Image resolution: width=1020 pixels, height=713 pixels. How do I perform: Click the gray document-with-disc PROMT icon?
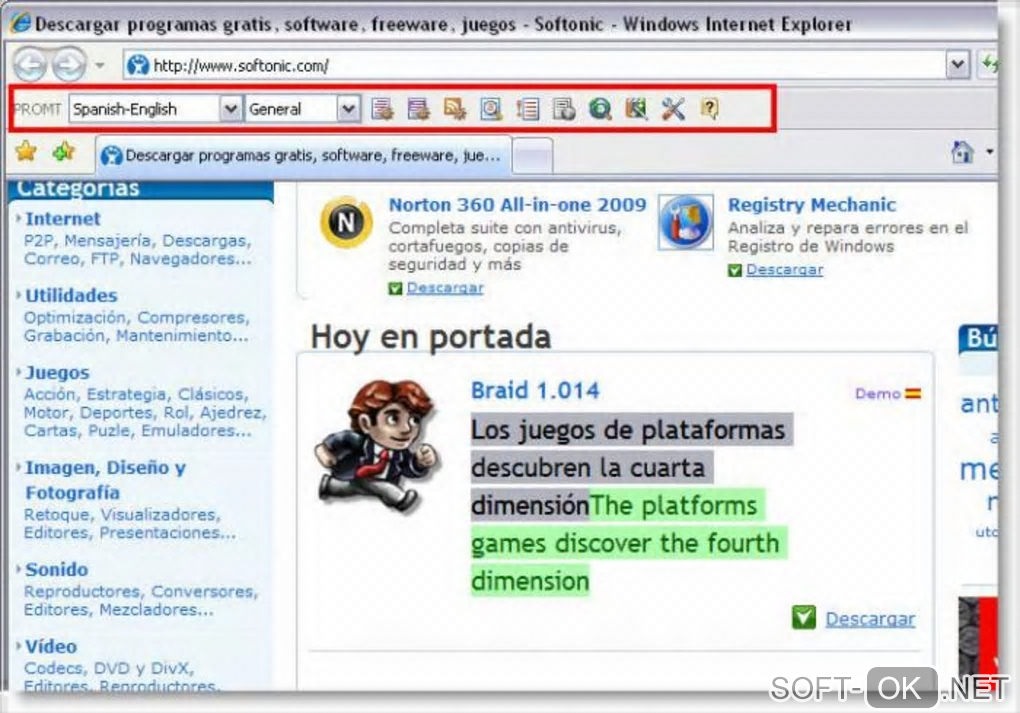pyautogui.click(x=564, y=109)
